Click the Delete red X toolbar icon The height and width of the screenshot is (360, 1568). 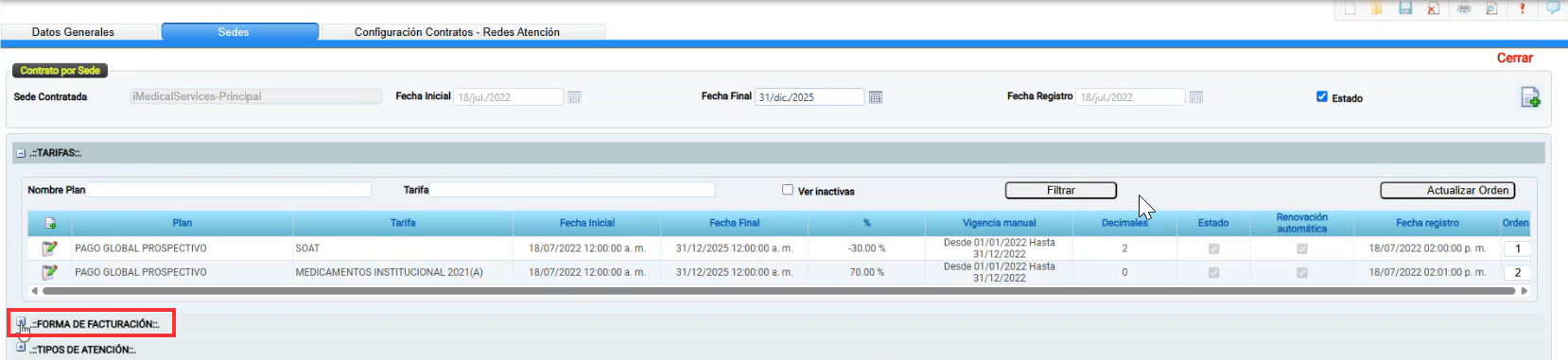pos(1433,9)
